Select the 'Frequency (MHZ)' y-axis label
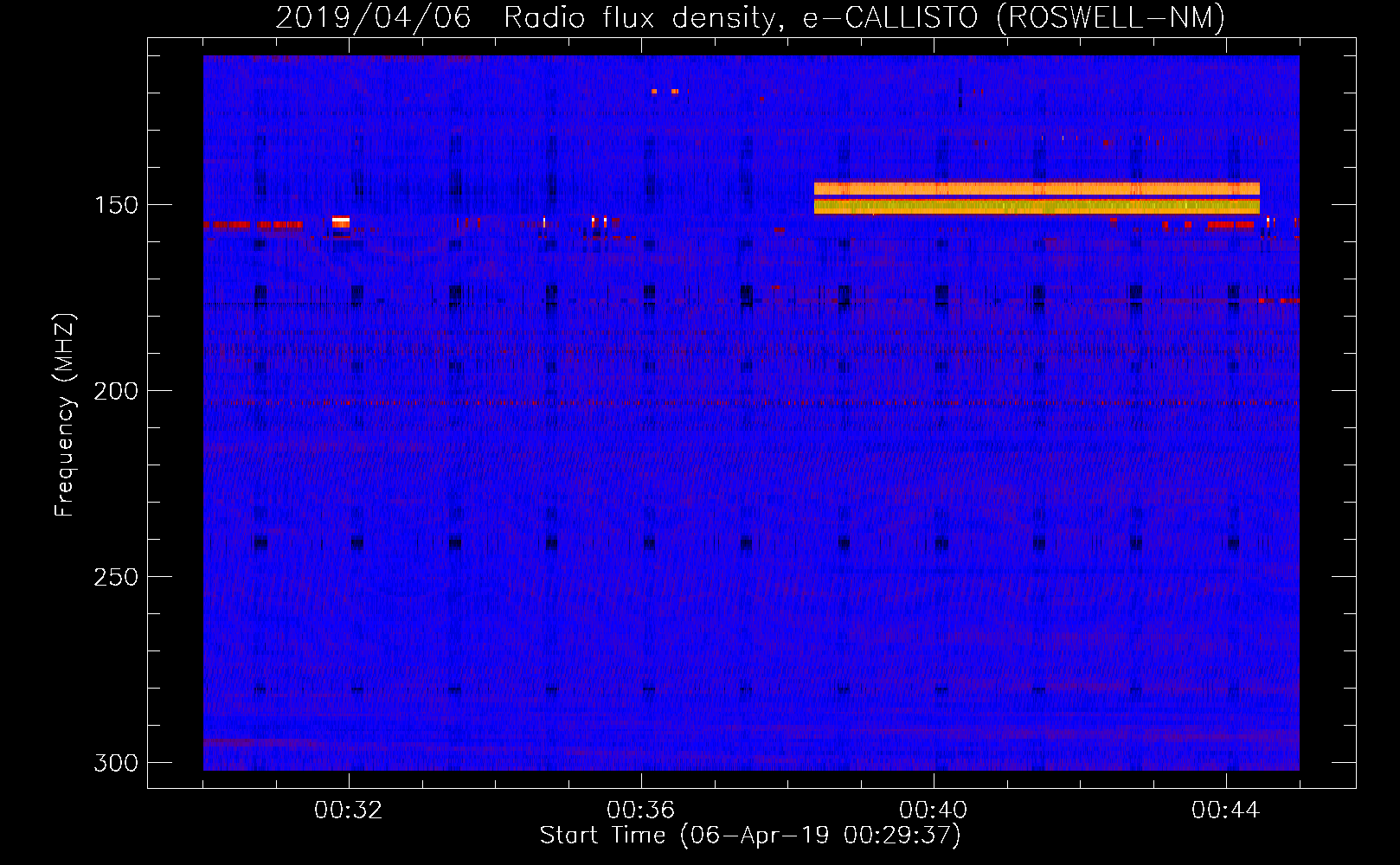The image size is (1400, 865). (65, 415)
